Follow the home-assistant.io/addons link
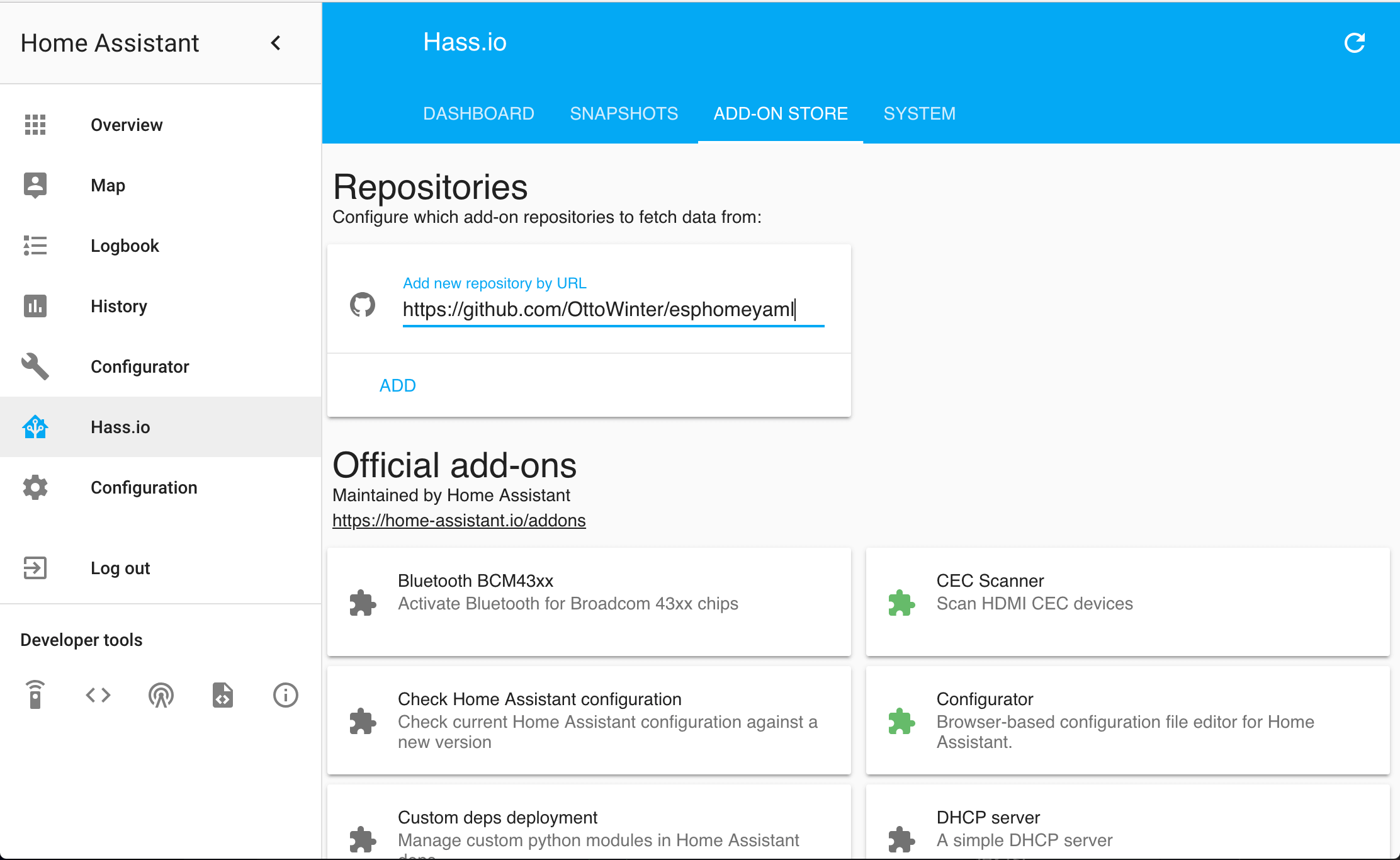The width and height of the screenshot is (1400, 860). click(x=459, y=521)
